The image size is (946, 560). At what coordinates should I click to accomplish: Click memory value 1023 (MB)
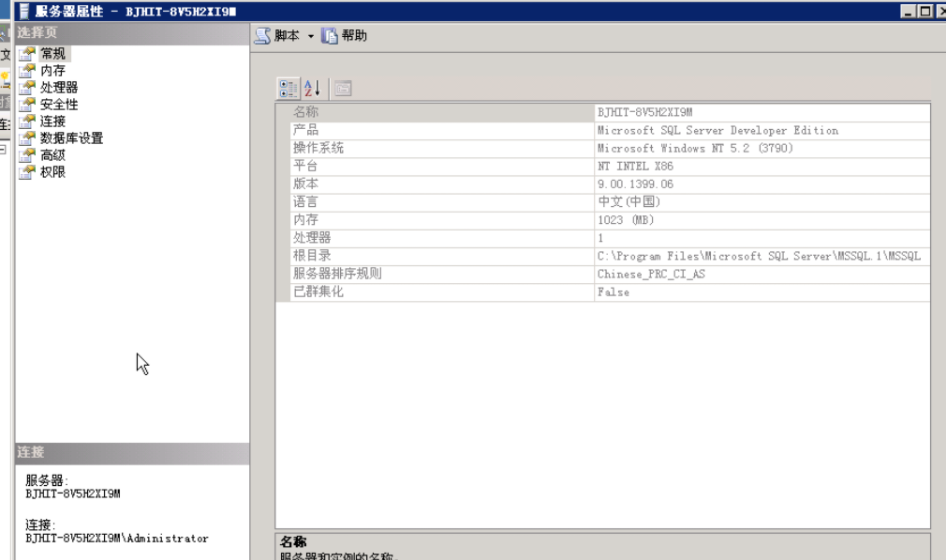pyautogui.click(x=626, y=220)
